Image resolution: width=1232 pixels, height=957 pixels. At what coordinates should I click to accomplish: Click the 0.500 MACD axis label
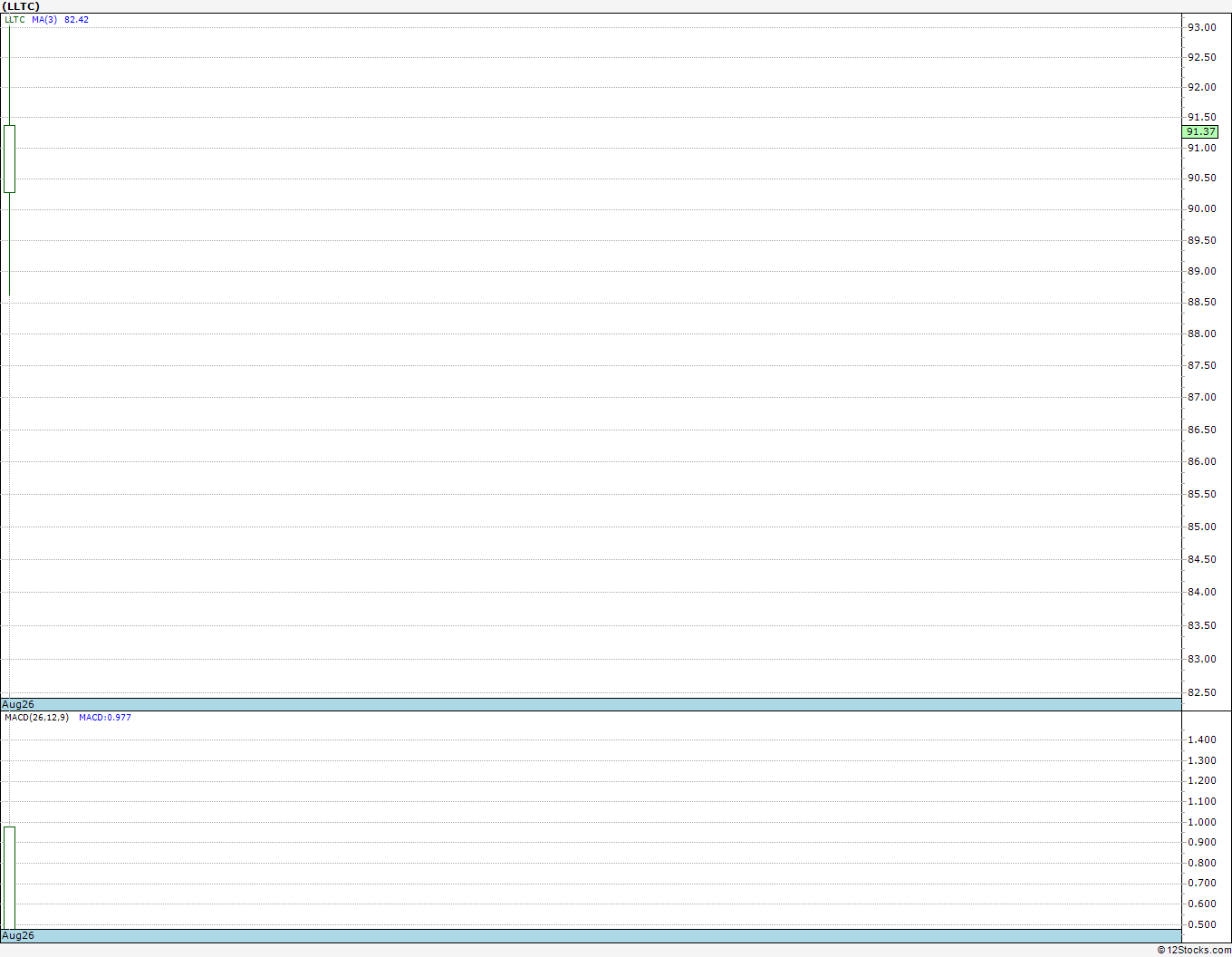1202,925
